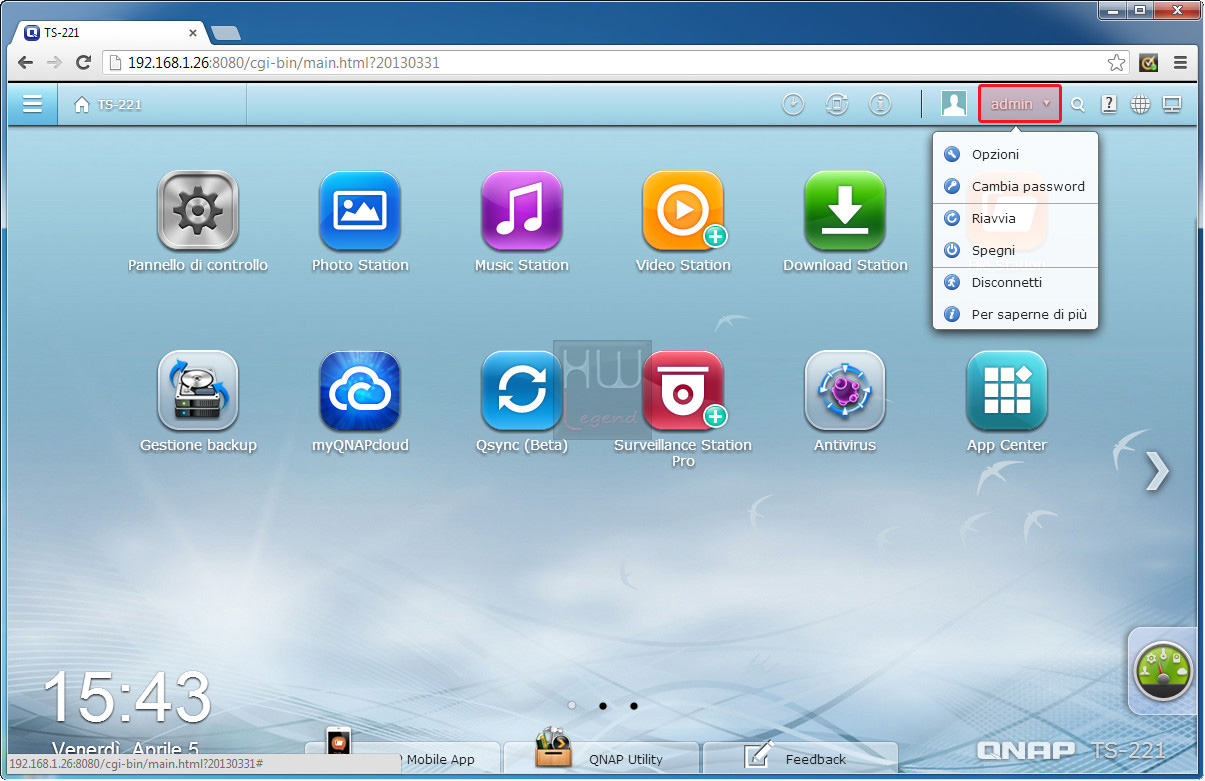Viewport: 1205px width, 781px height.
Task: Select the TS-221 browser tab
Action: tap(110, 32)
